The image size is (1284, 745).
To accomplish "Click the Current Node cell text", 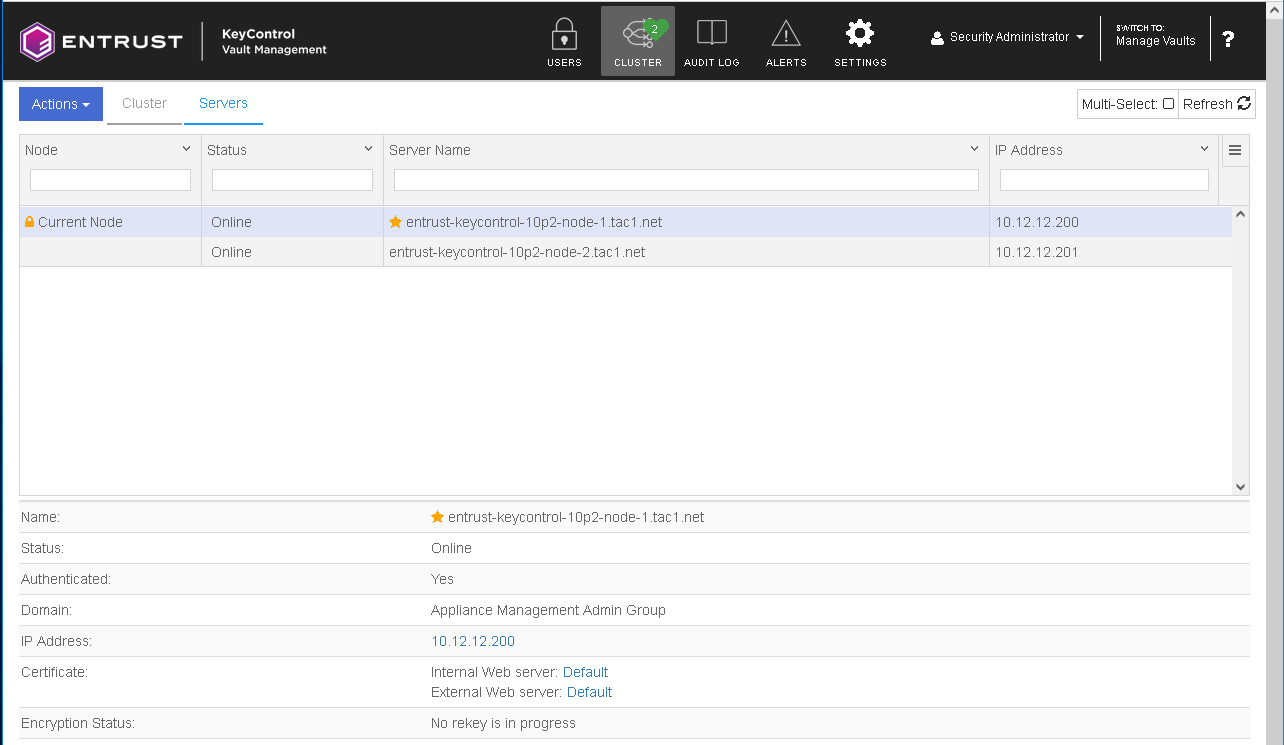I will pos(80,222).
